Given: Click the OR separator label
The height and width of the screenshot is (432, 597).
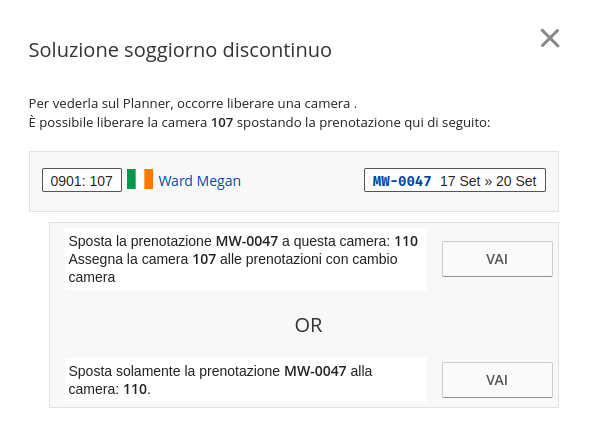Looking at the screenshot, I should coord(308,325).
